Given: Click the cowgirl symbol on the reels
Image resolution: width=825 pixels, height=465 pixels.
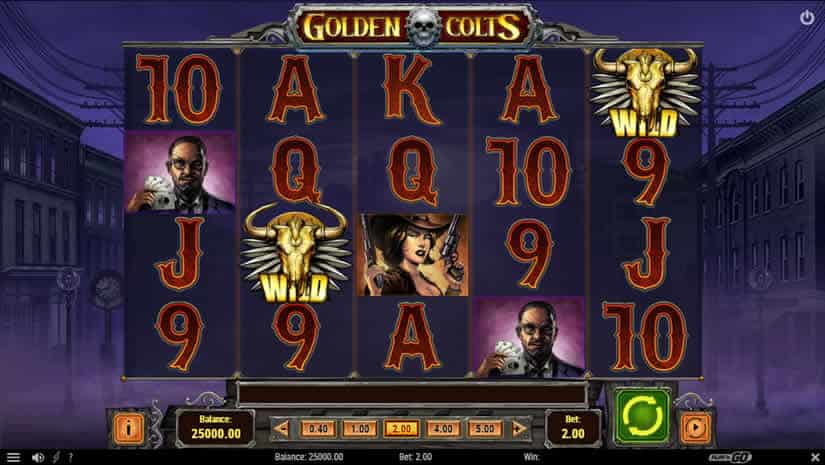Looking at the screenshot, I should (x=412, y=255).
